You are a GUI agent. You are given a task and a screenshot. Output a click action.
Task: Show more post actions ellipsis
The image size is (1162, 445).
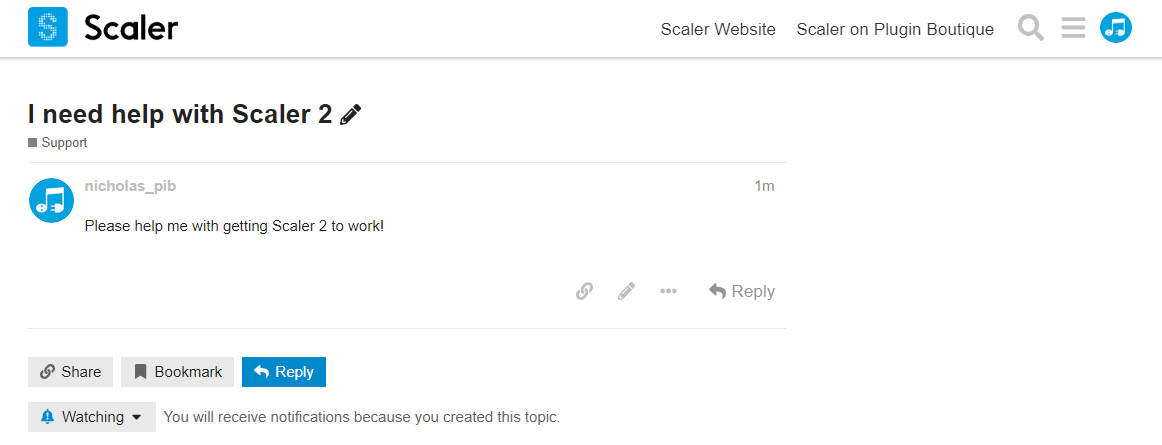(668, 291)
